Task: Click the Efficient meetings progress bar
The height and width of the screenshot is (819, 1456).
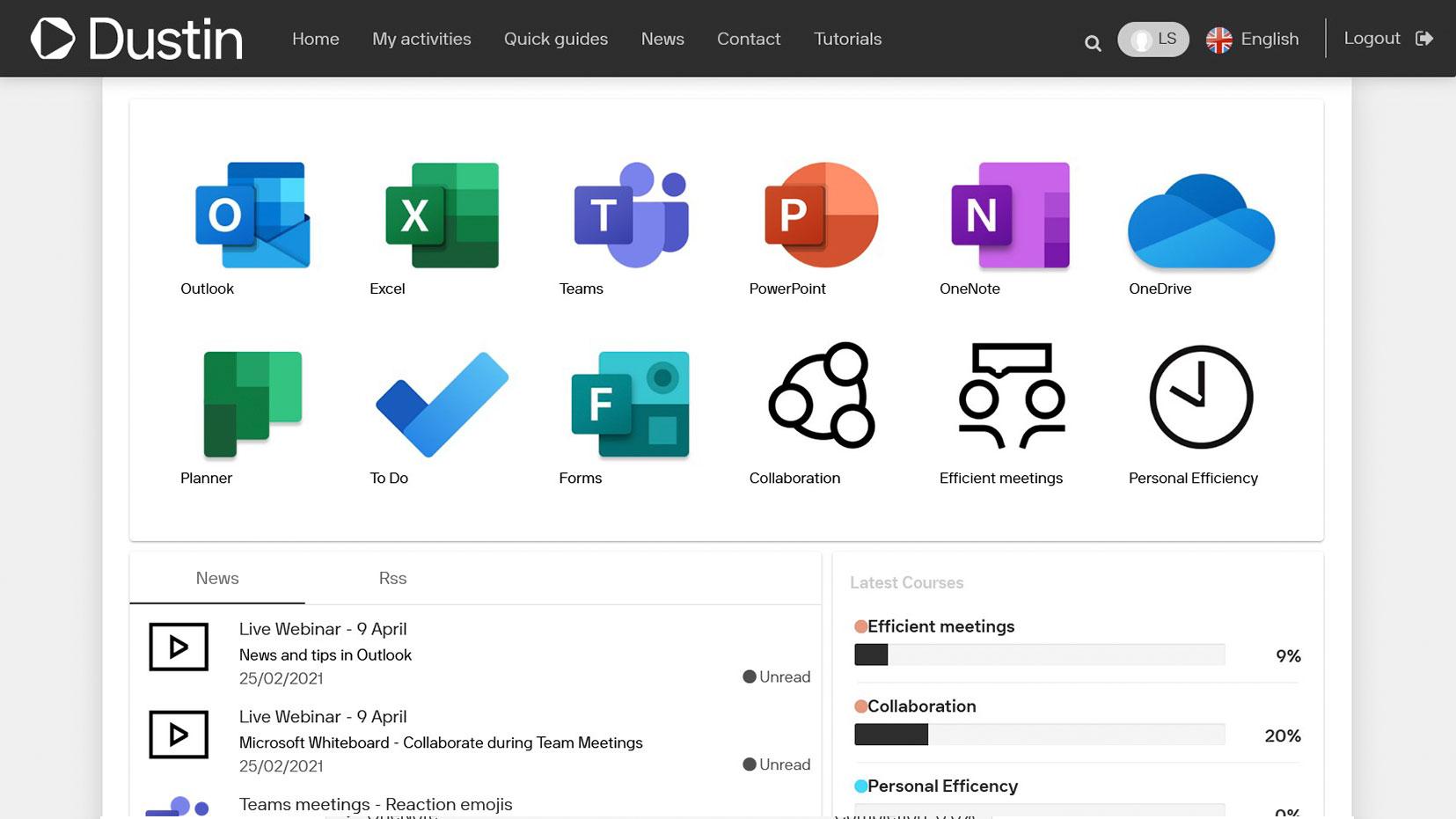Action: [x=1039, y=654]
